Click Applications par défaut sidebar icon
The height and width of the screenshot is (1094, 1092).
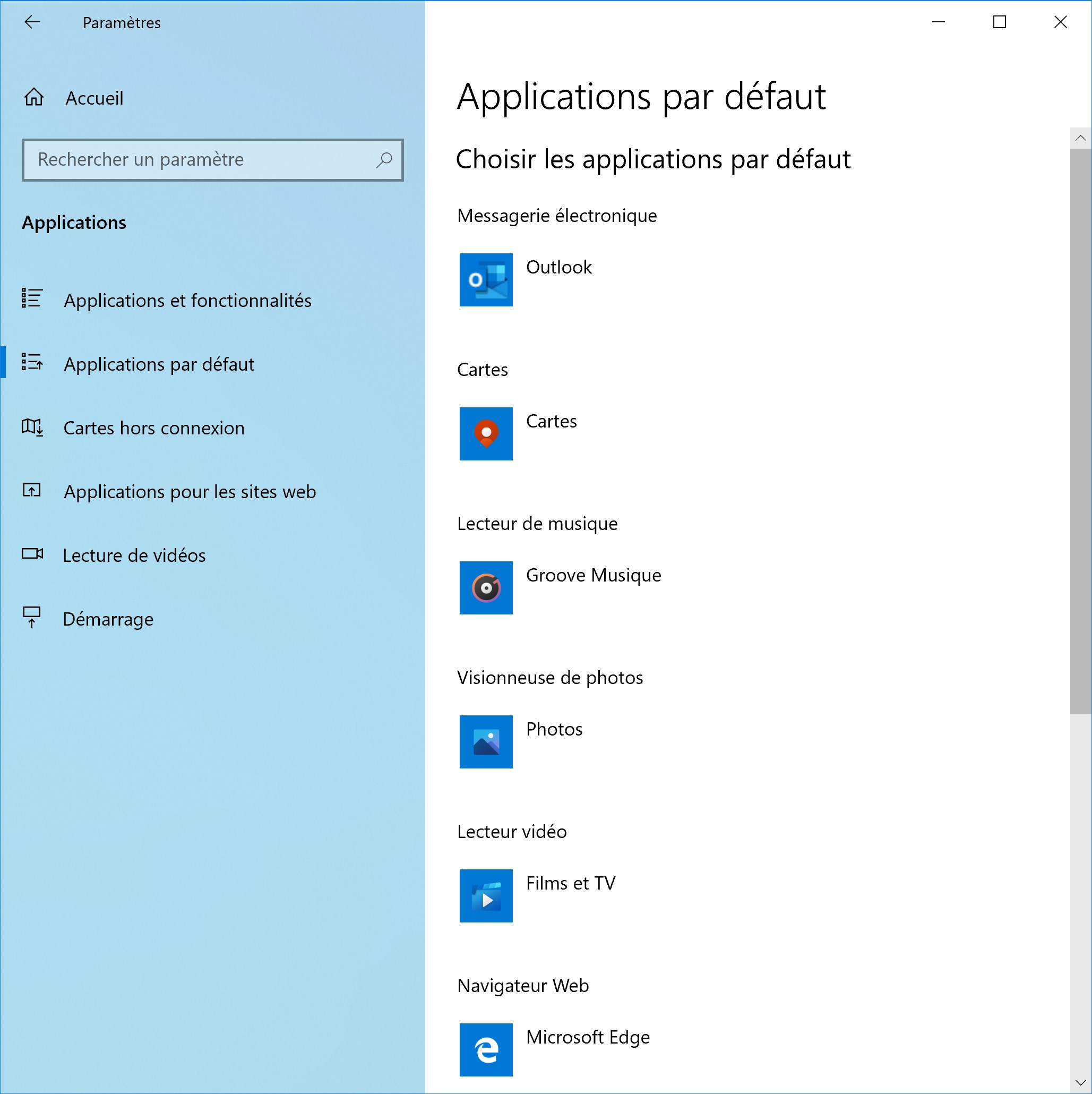(32, 362)
